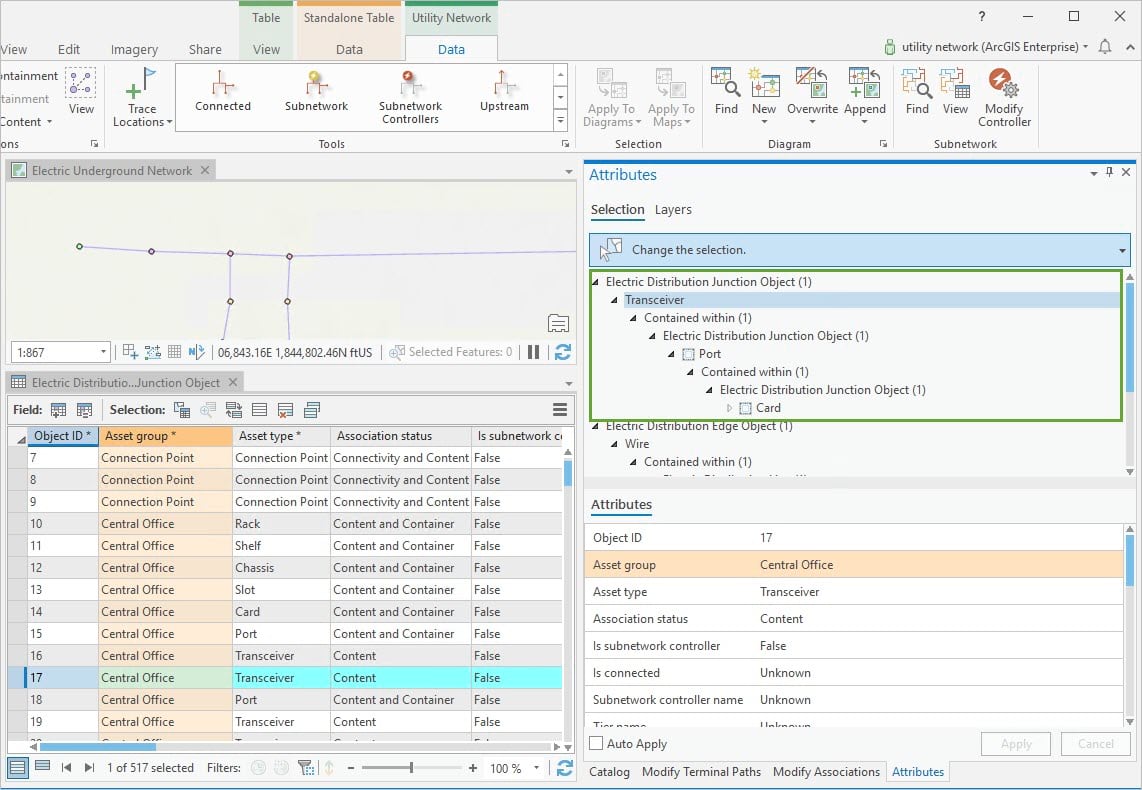Click Find in the Subnetwork group
Screen dimensions: 1142x790
click(x=917, y=92)
